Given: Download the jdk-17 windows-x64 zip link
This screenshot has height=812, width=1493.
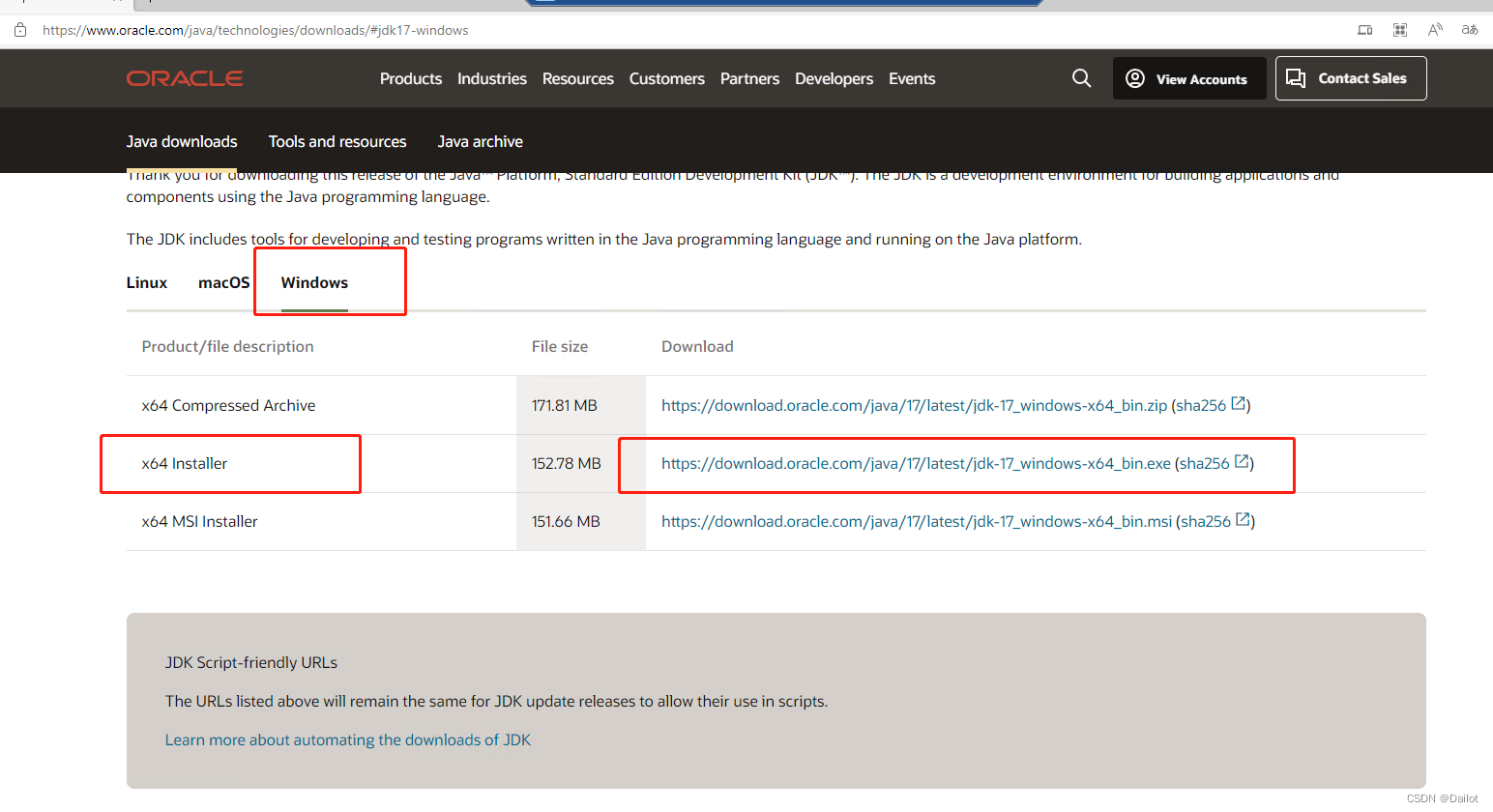Looking at the screenshot, I should [914, 405].
